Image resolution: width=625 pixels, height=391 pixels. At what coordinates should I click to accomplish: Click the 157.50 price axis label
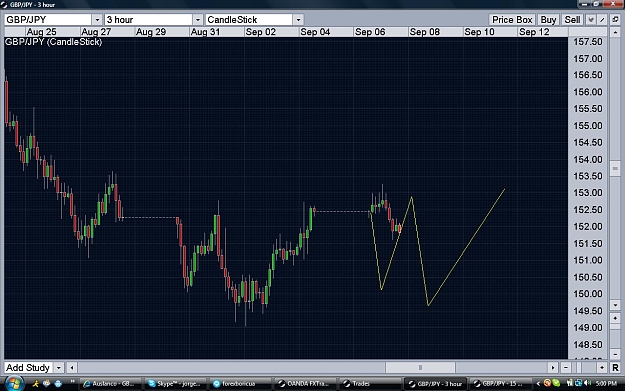(x=588, y=42)
